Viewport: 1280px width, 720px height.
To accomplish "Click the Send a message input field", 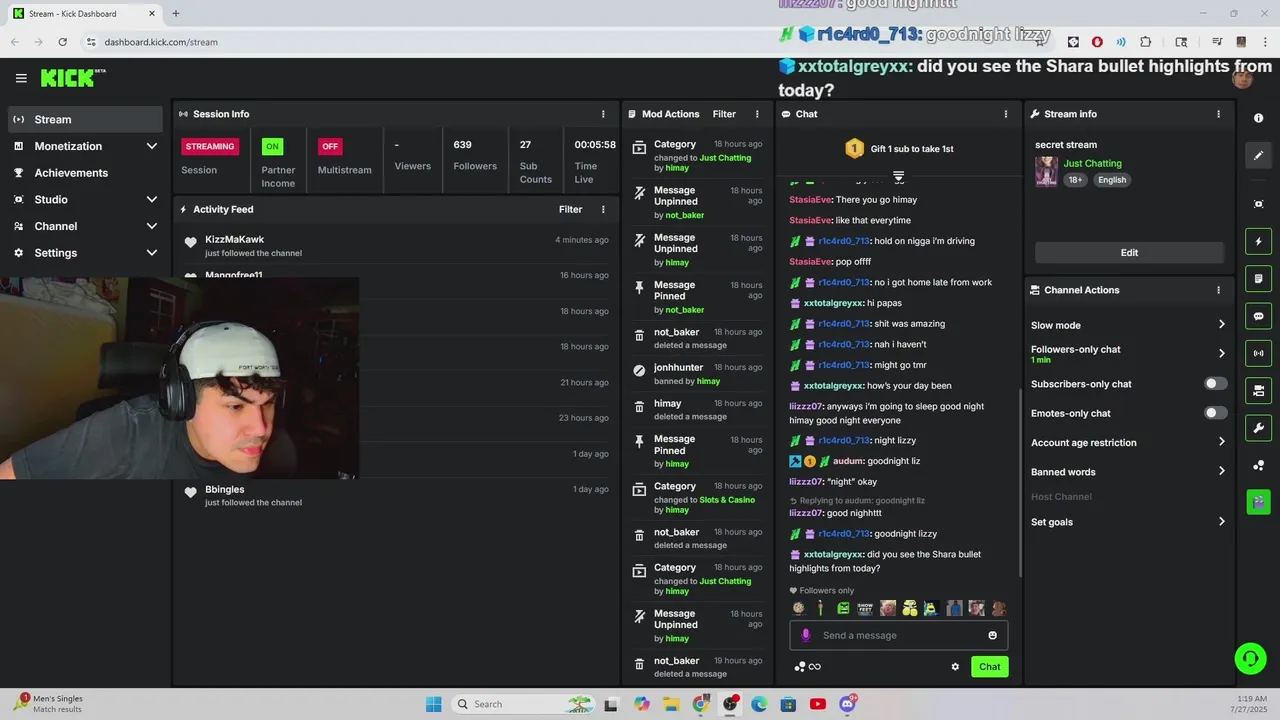I will [x=898, y=635].
